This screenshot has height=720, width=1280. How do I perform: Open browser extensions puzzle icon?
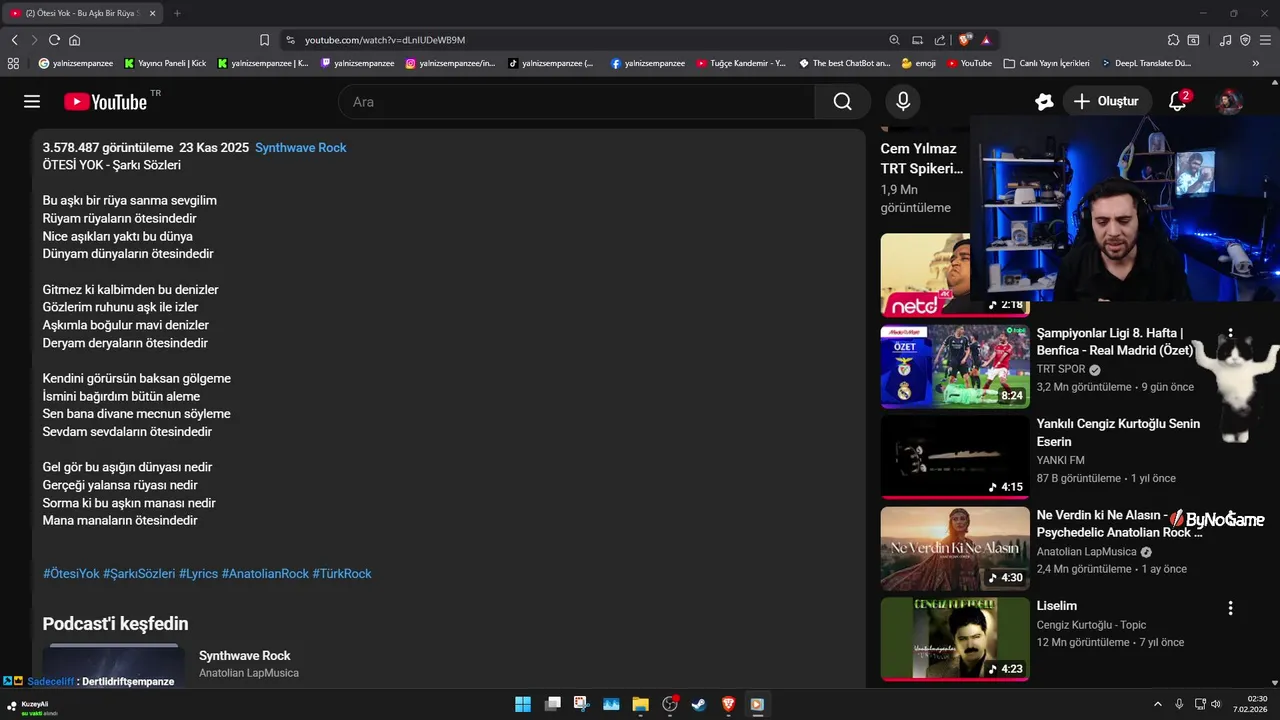(x=1173, y=40)
